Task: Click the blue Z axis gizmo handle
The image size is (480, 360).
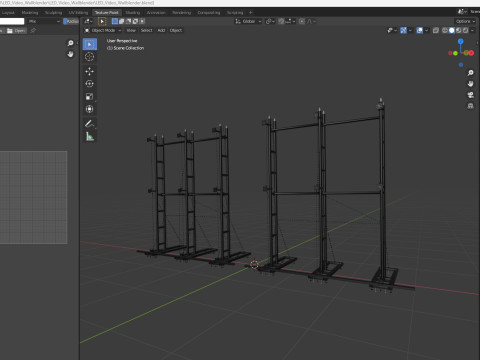Action: point(460,41)
